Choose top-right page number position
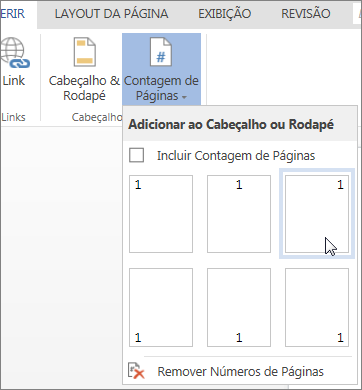The width and height of the screenshot is (362, 390). click(x=317, y=214)
